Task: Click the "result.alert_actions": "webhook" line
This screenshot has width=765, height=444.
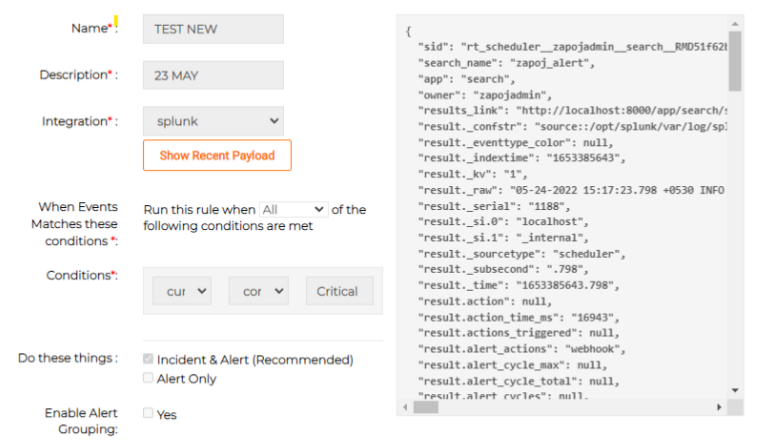Action: tap(522, 349)
